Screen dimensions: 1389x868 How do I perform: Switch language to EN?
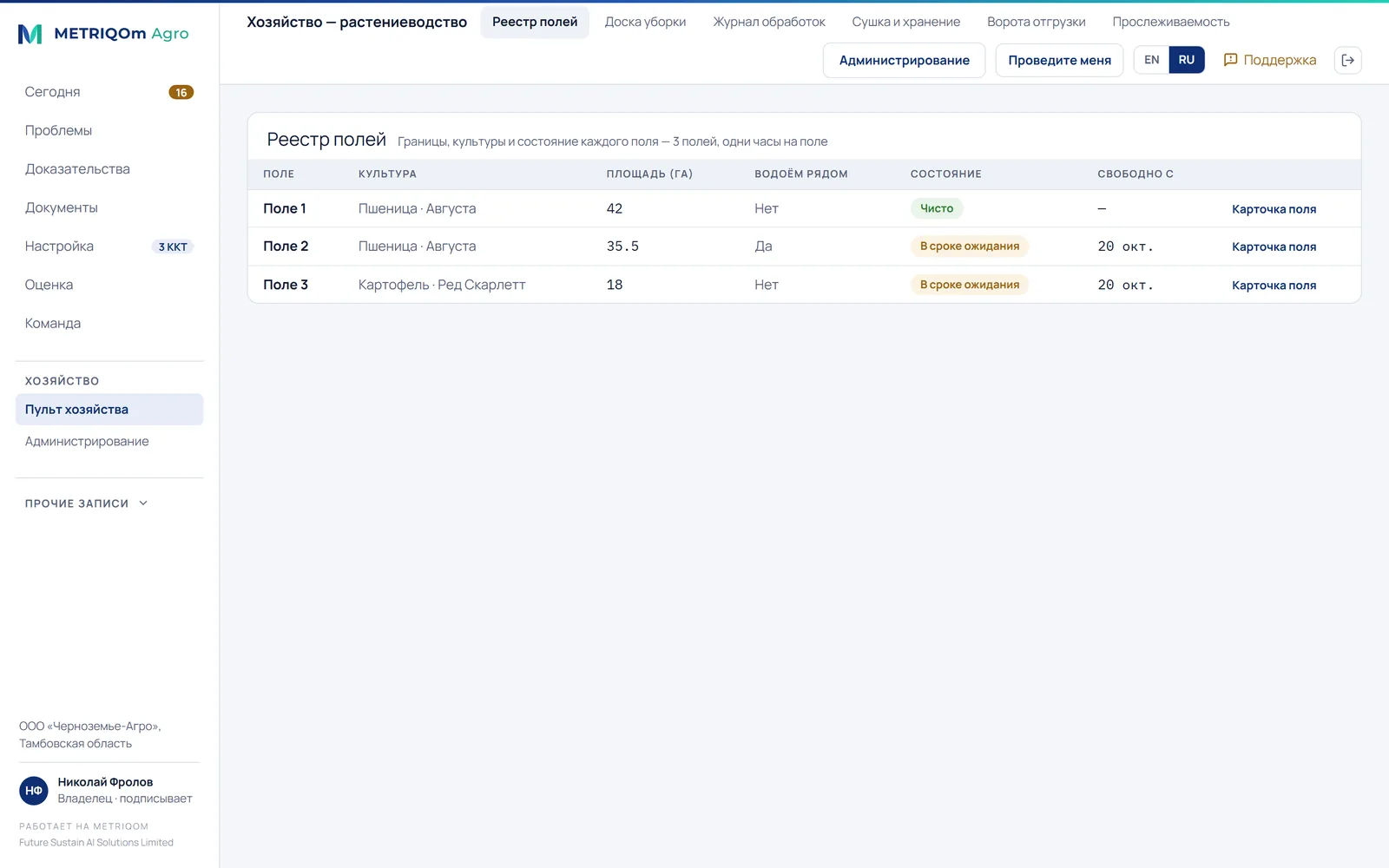click(1151, 60)
